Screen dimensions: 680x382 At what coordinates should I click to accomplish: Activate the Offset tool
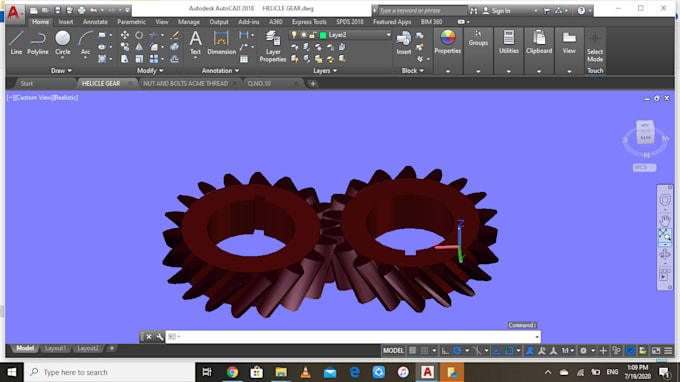[174, 59]
